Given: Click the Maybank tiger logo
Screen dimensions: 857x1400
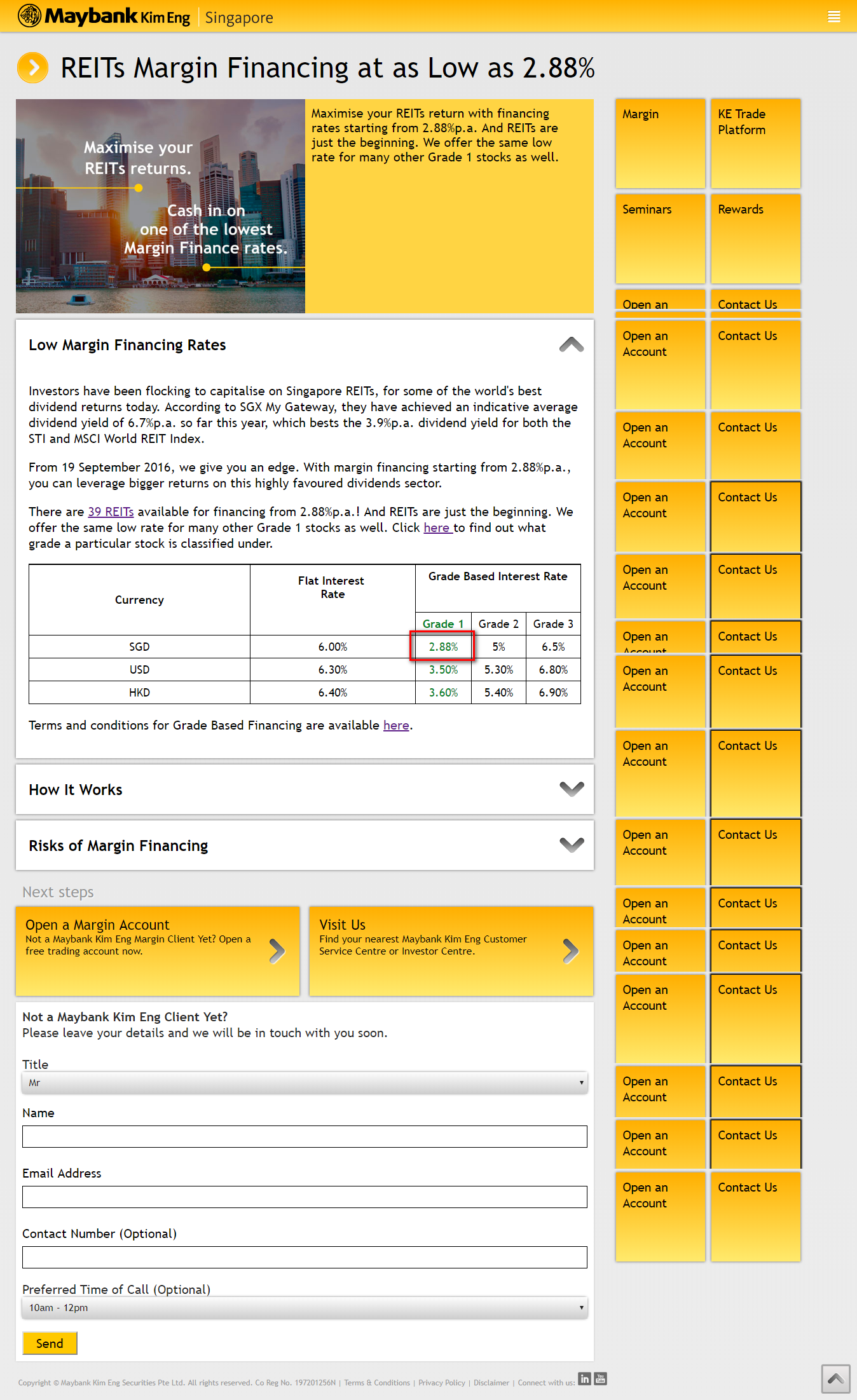Looking at the screenshot, I should 29,16.
